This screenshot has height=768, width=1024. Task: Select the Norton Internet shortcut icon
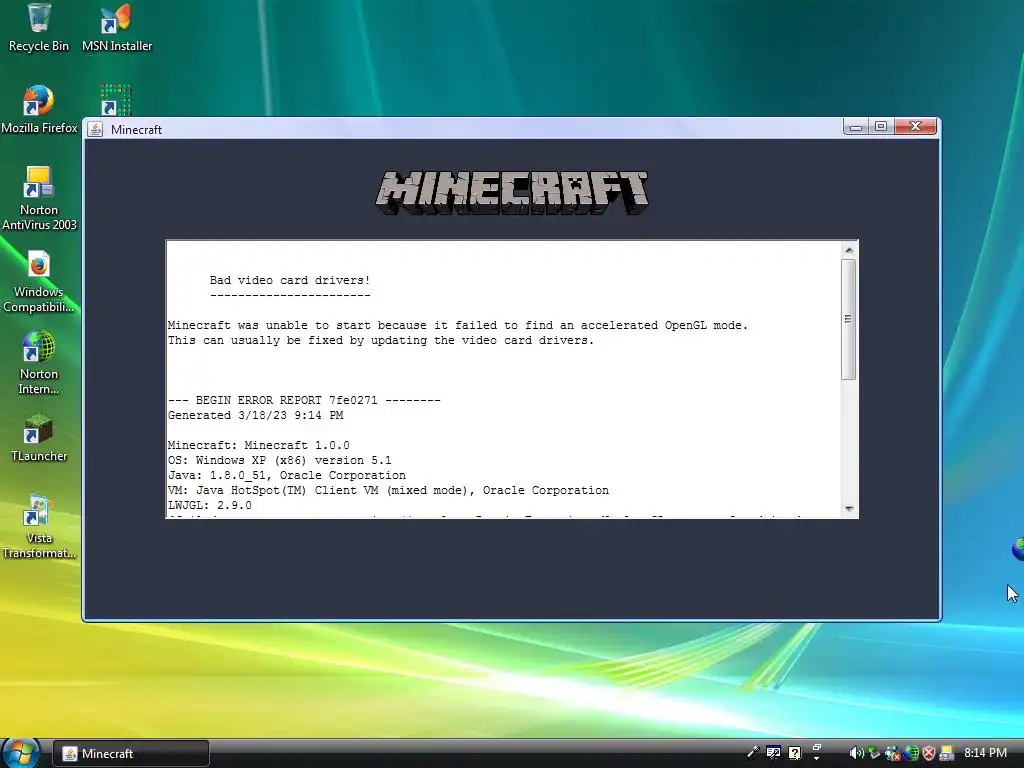click(x=39, y=363)
